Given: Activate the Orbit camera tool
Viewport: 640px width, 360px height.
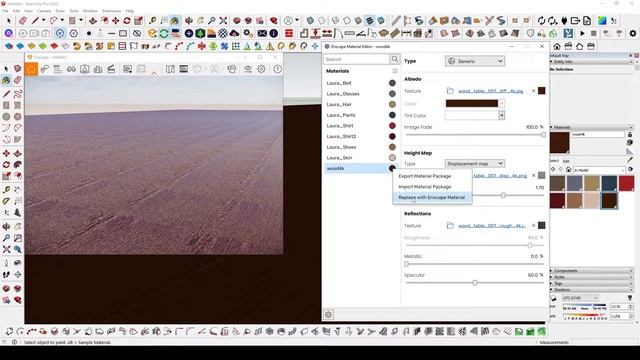Looking at the screenshot, I should click(x=189, y=20).
